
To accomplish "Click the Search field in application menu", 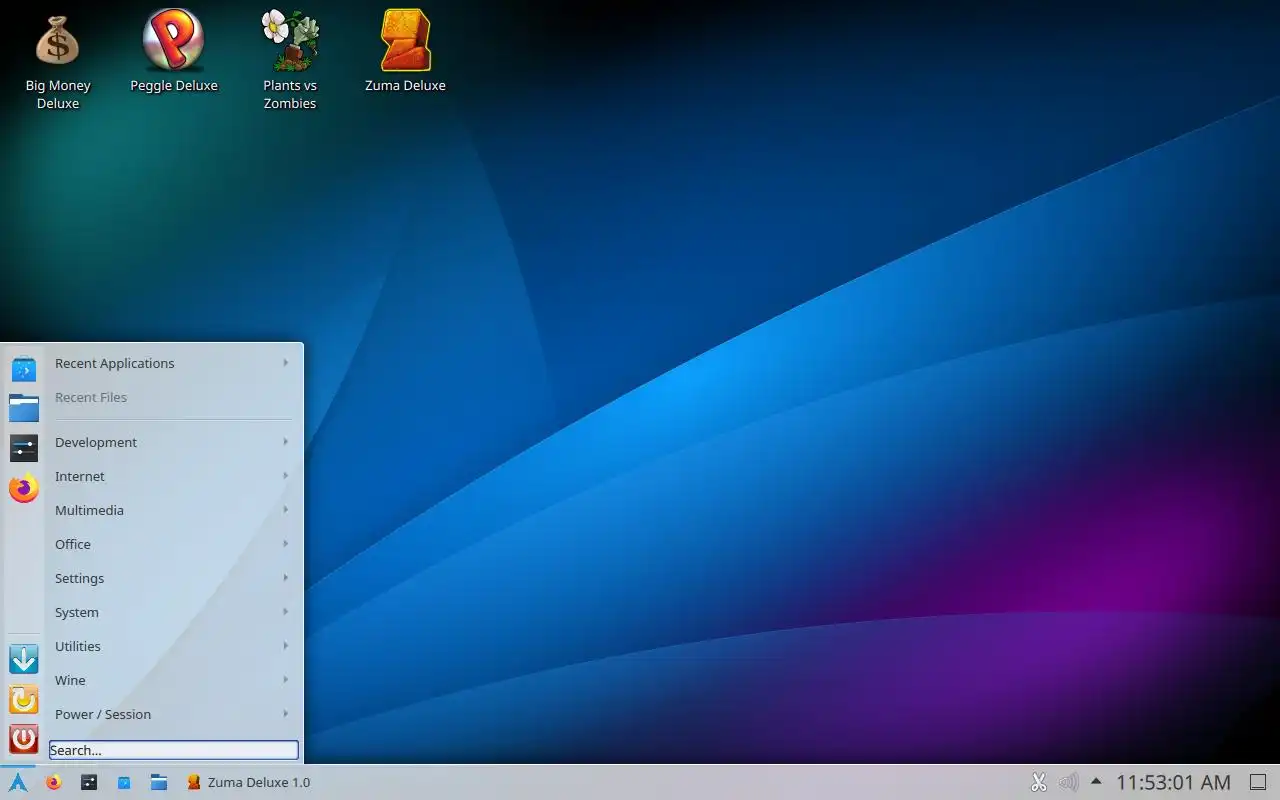I will [174, 750].
